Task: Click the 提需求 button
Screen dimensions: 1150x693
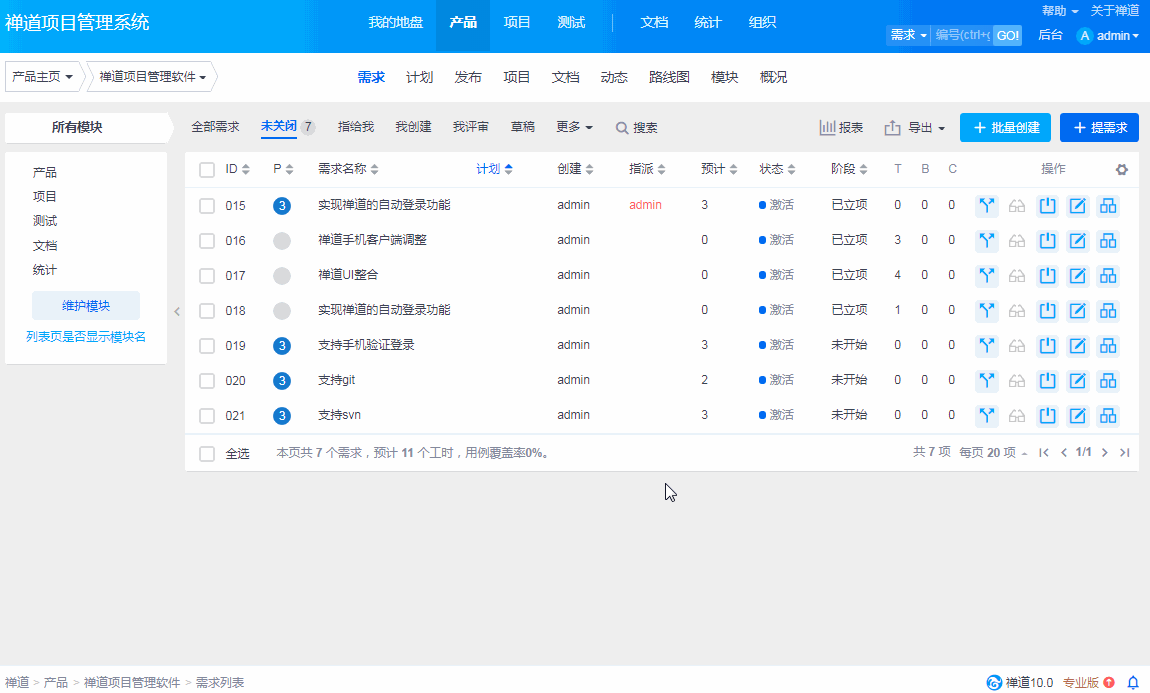Action: point(1099,128)
